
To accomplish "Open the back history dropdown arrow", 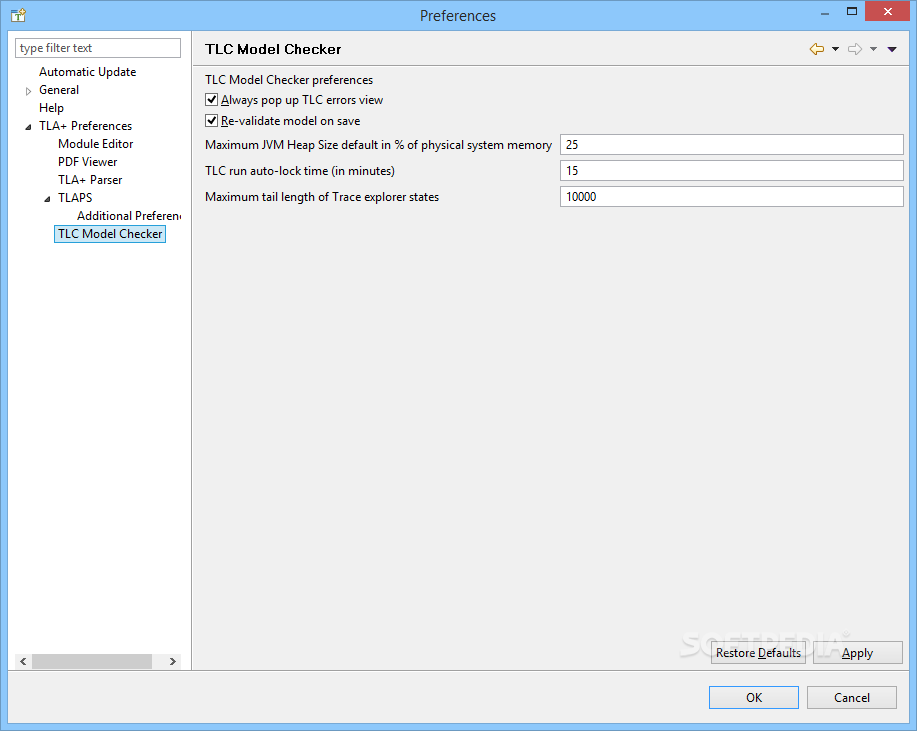I will tap(835, 49).
